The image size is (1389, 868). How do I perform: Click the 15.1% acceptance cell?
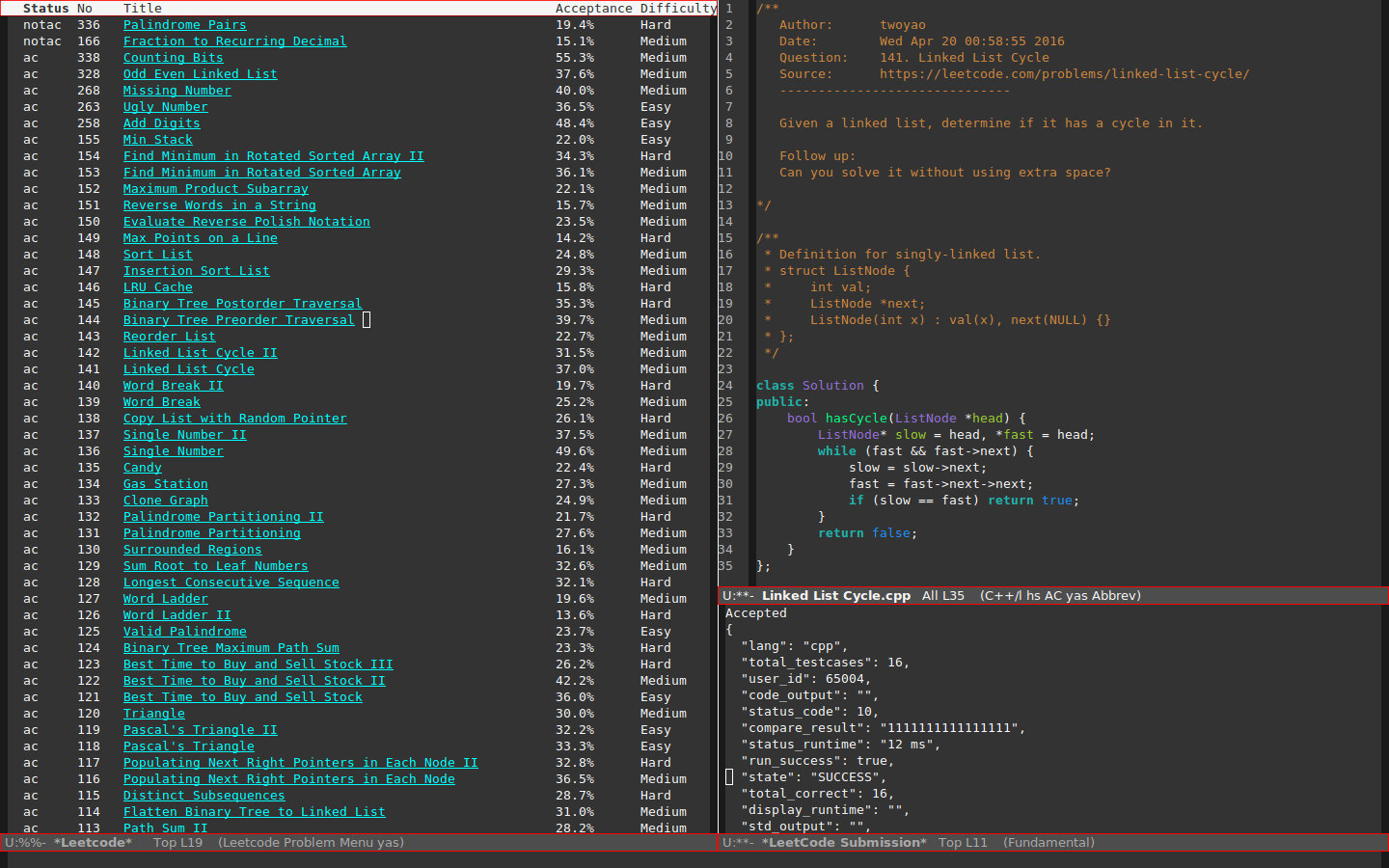[574, 41]
